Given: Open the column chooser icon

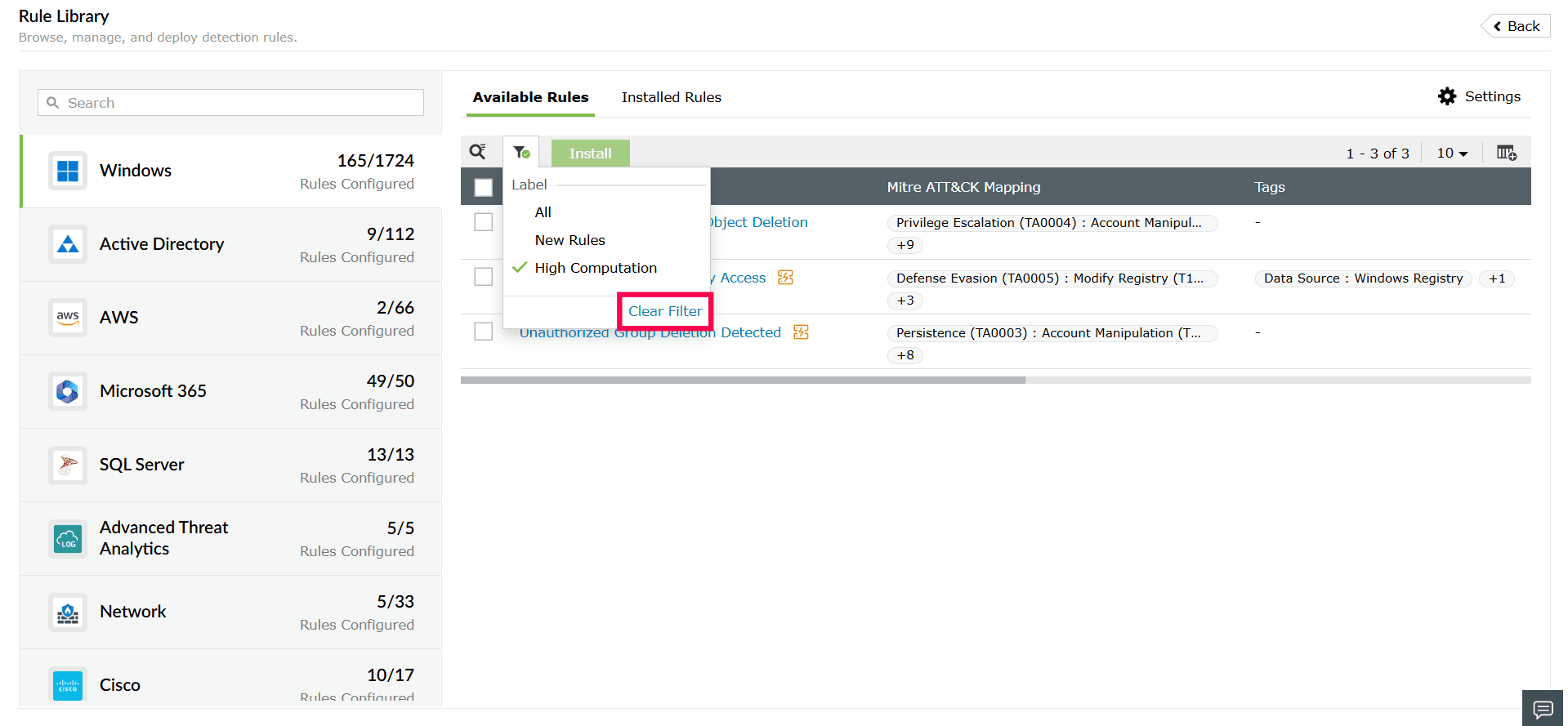Looking at the screenshot, I should pos(1507,153).
